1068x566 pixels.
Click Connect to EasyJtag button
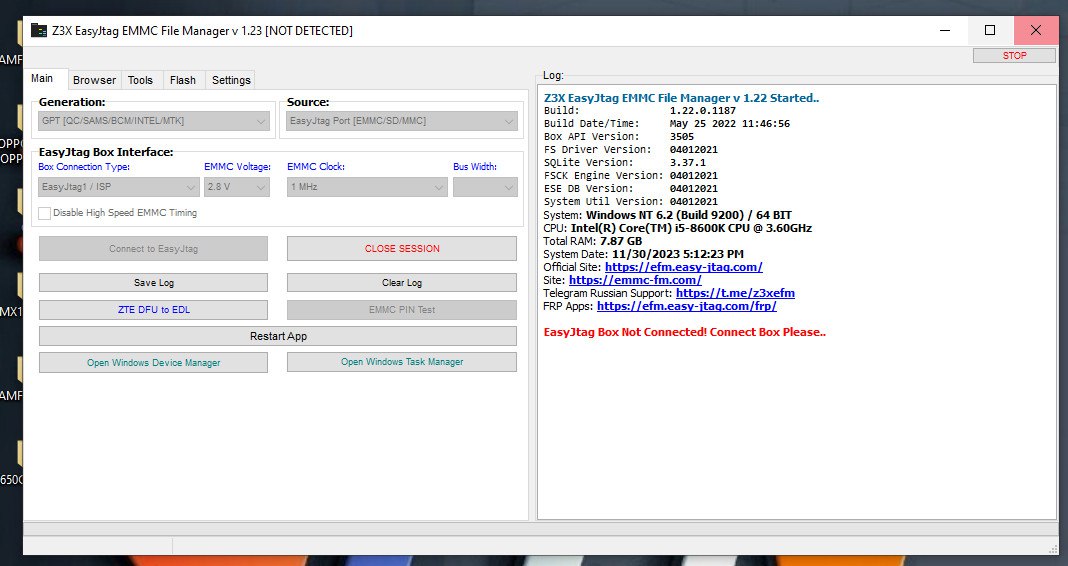tap(153, 249)
